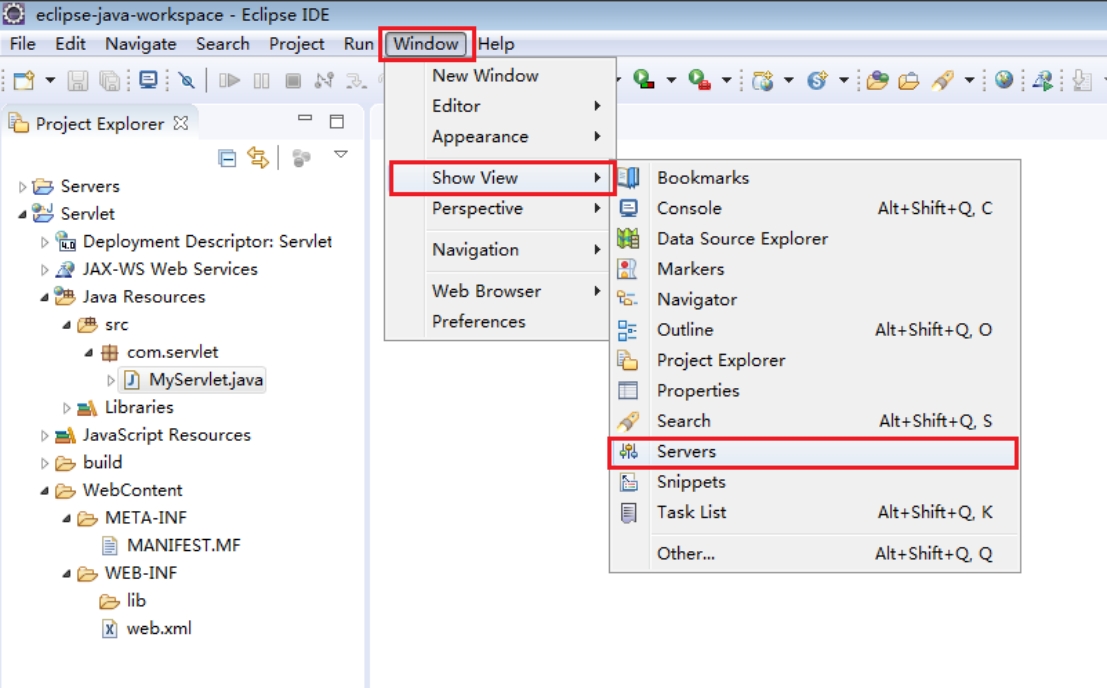Click the Save All toolbar icon

(109, 80)
